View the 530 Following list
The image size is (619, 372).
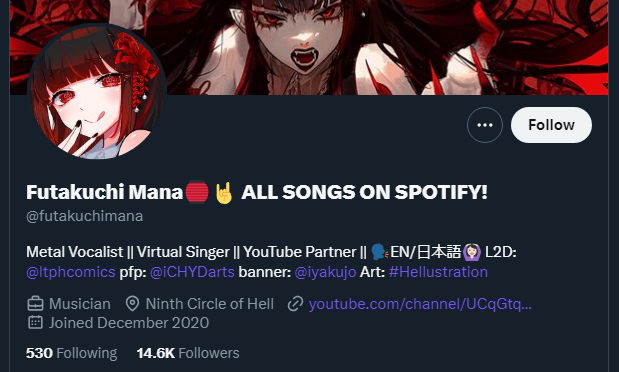(71, 353)
